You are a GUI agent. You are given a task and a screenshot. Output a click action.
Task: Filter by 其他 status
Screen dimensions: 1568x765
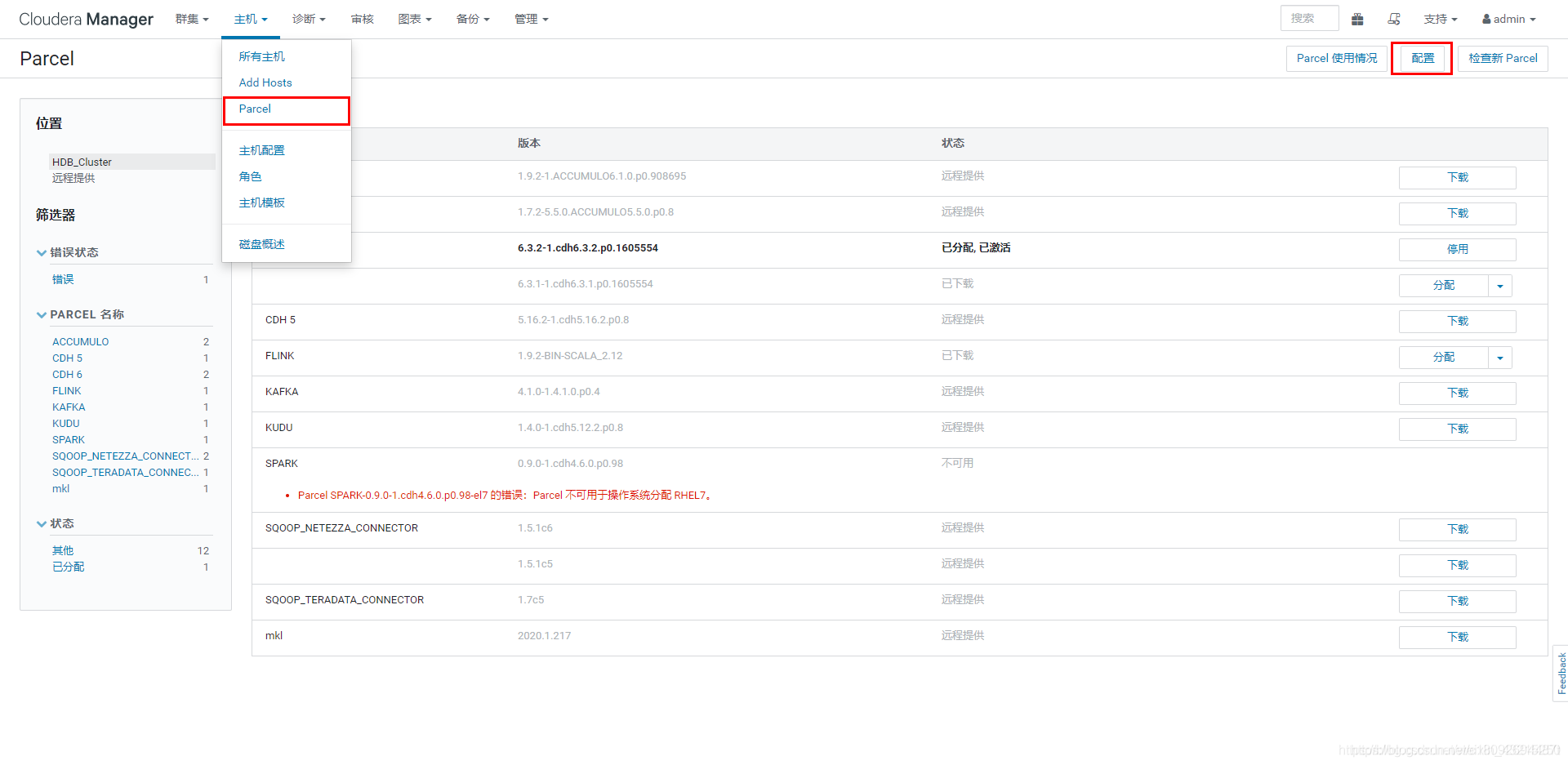pos(63,551)
